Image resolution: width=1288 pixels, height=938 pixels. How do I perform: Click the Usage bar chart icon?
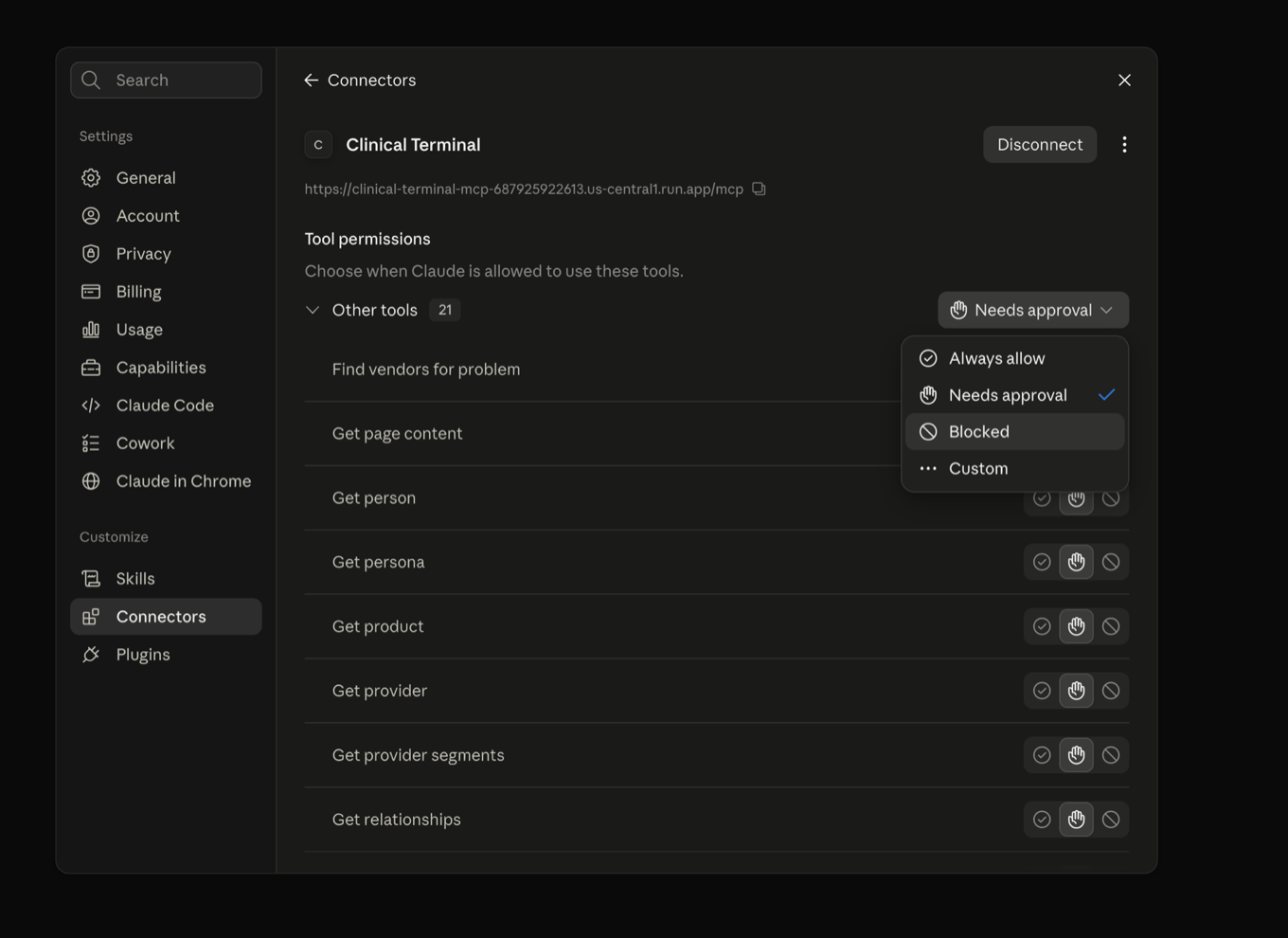[x=91, y=329]
